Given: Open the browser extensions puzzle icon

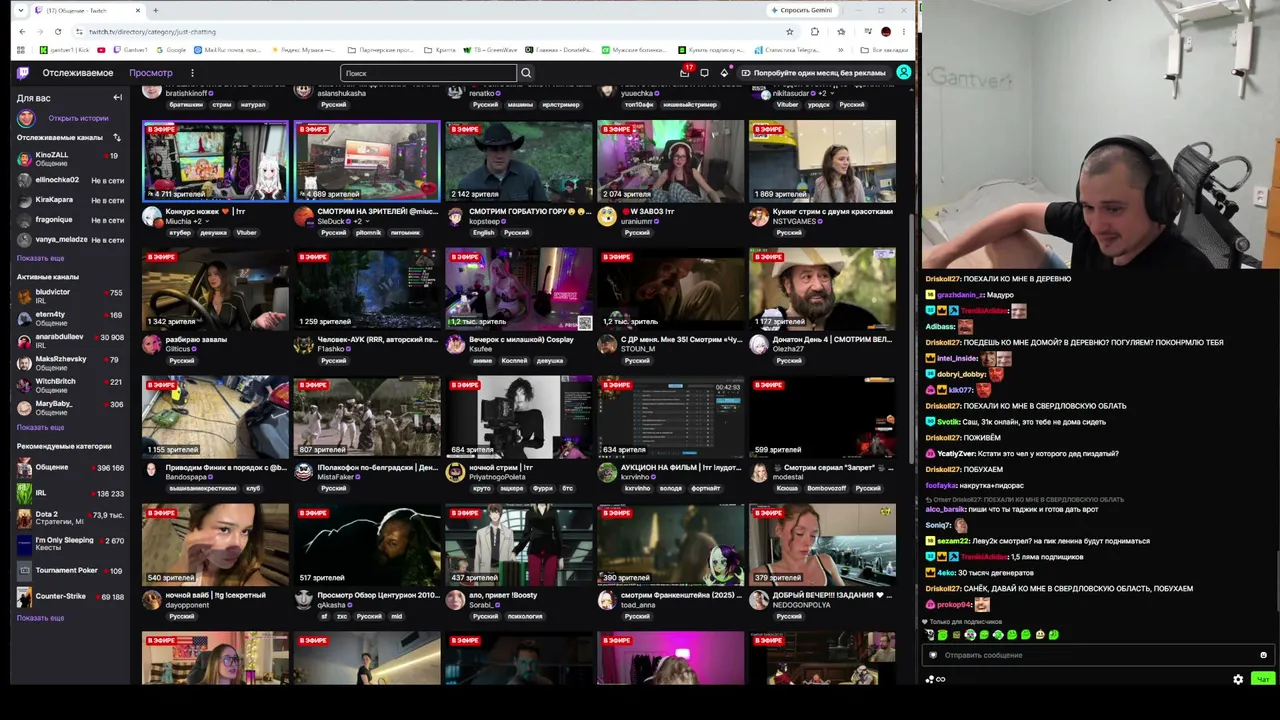Looking at the screenshot, I should 815,31.
